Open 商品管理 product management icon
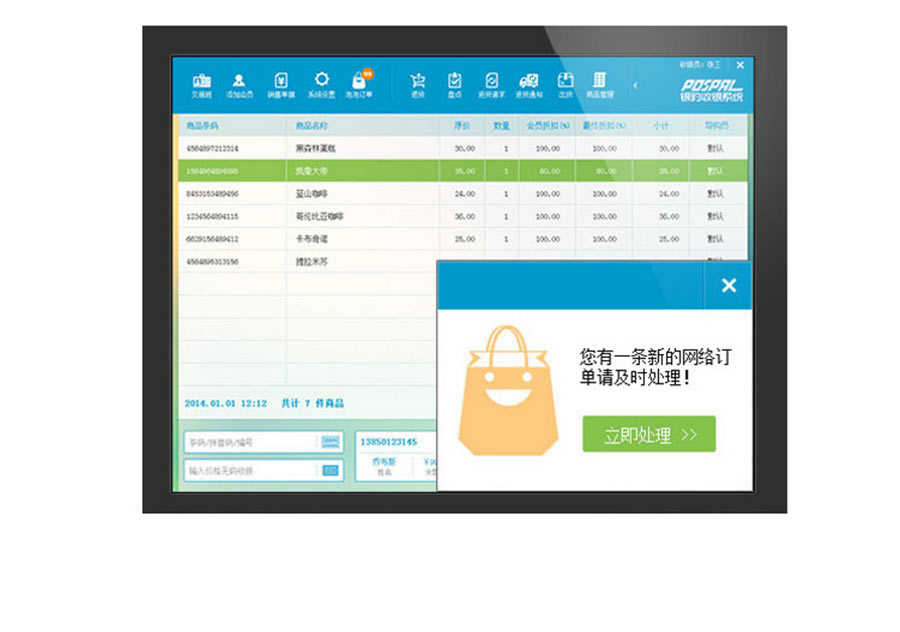Viewport: 900px width, 632px height. pos(599,84)
